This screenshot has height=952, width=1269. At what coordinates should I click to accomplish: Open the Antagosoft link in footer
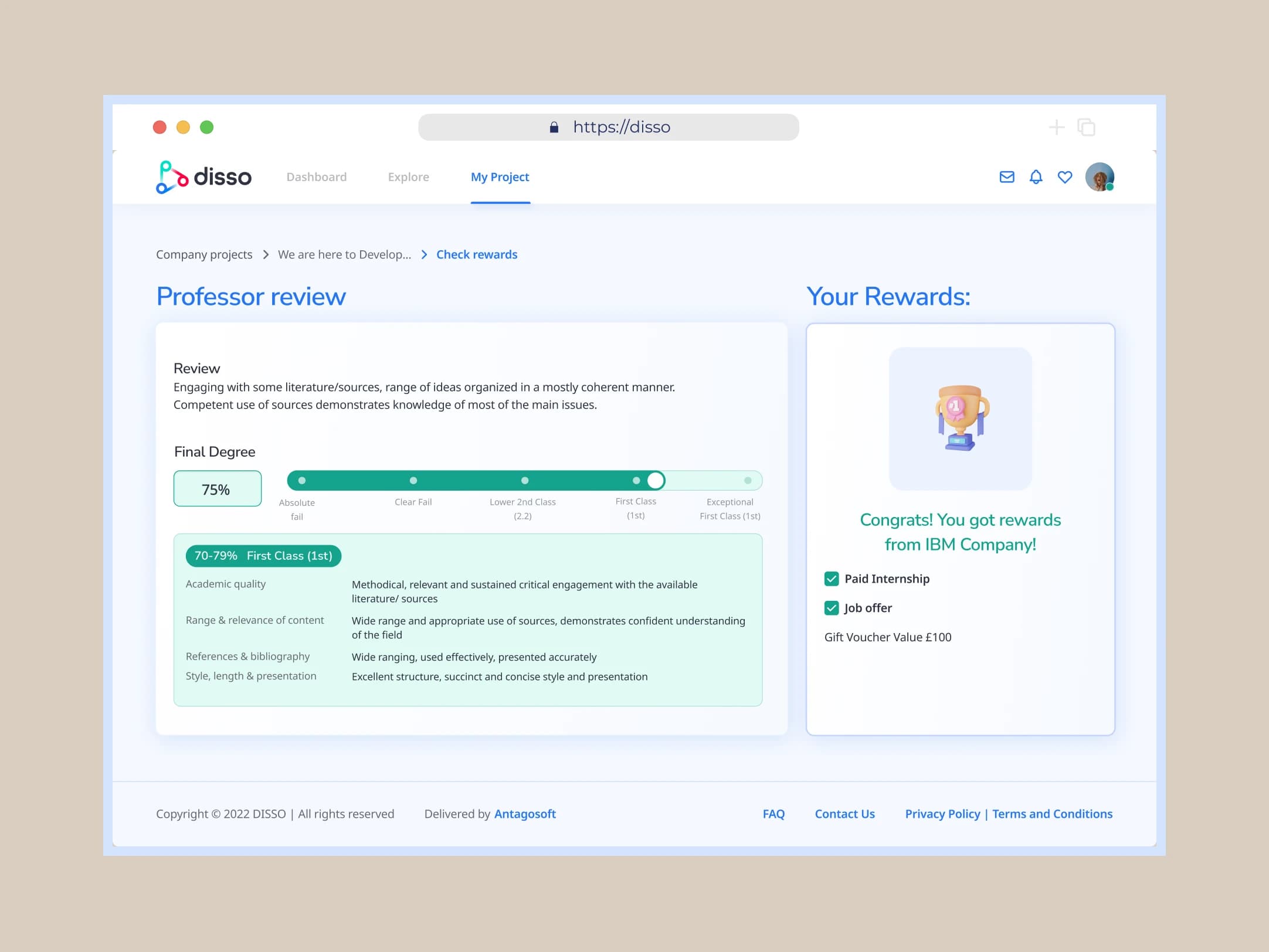tap(525, 814)
